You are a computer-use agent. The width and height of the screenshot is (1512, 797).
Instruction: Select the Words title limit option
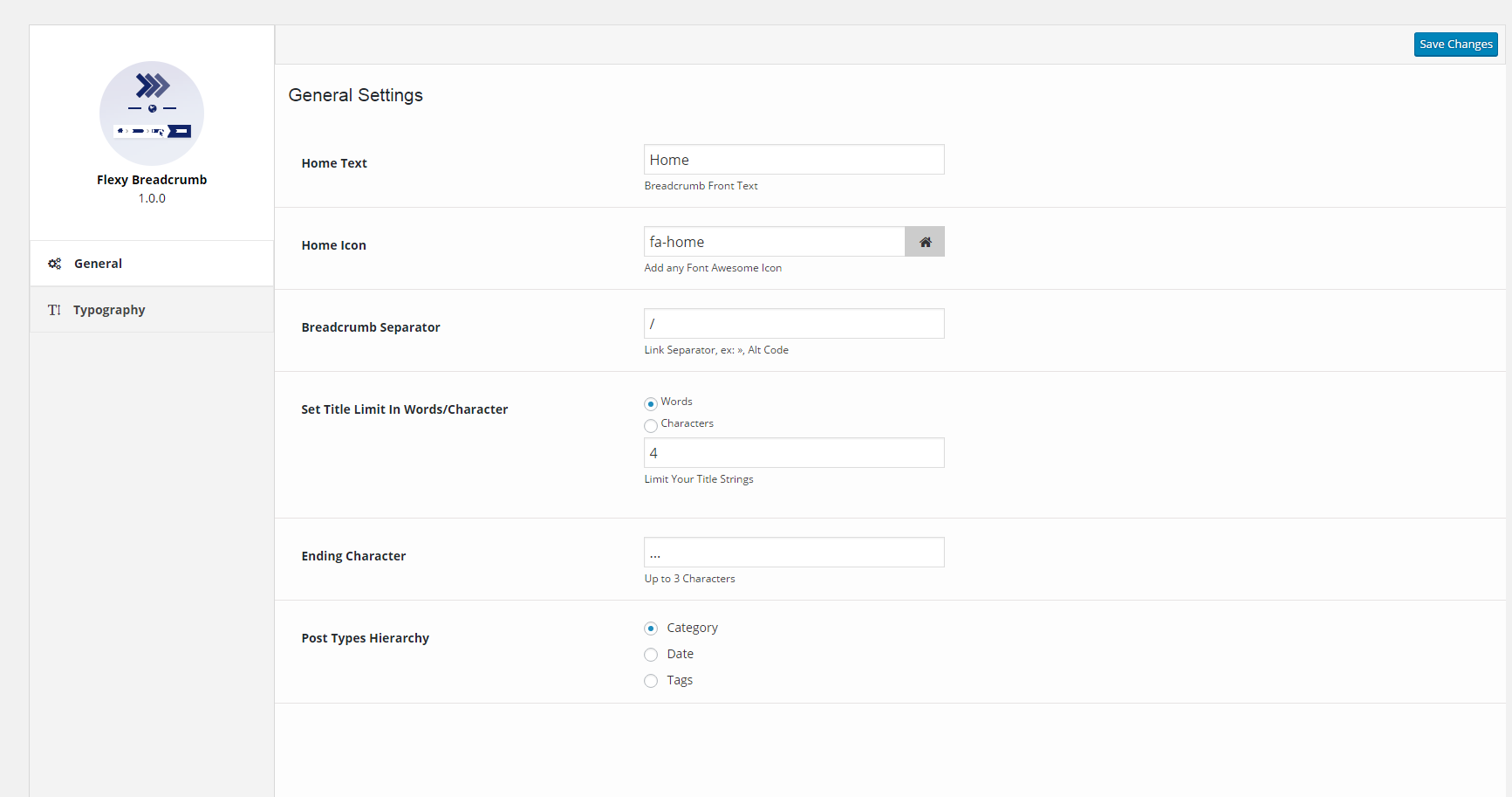[651, 403]
